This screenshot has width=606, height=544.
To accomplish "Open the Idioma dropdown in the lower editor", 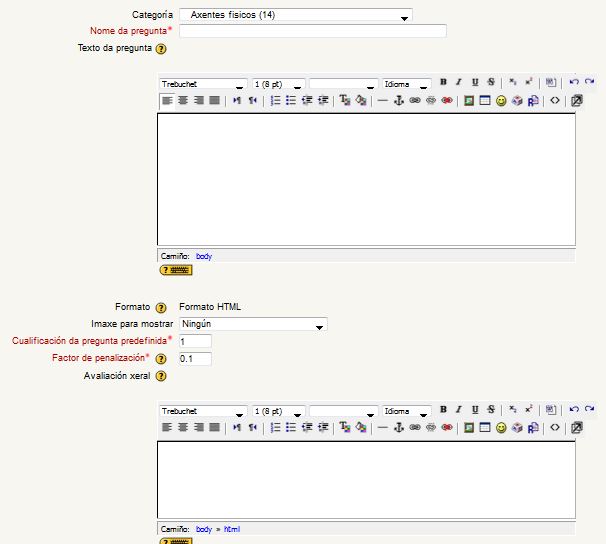I will coord(407,411).
